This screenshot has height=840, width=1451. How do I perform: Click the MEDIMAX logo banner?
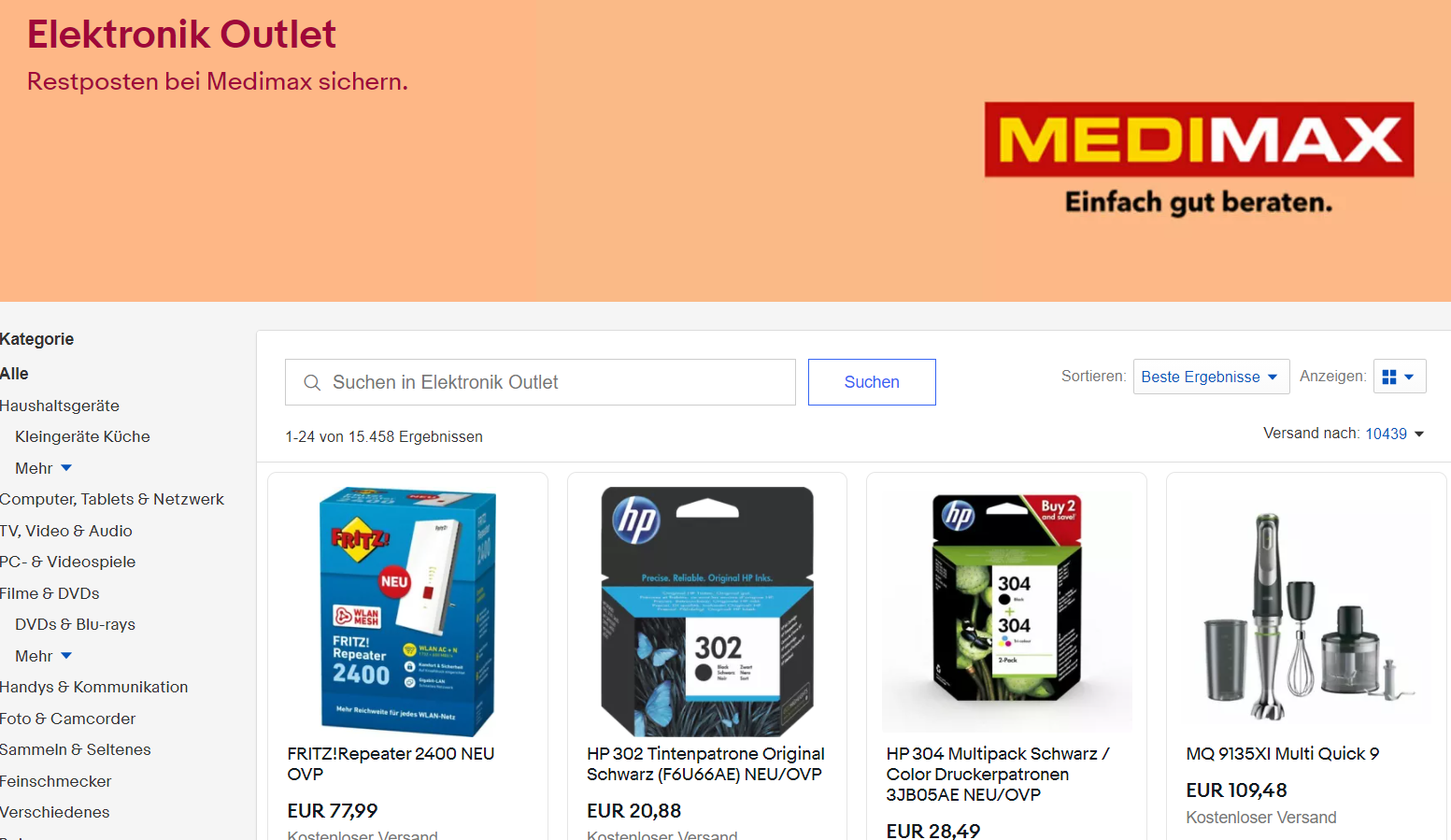point(1199,159)
